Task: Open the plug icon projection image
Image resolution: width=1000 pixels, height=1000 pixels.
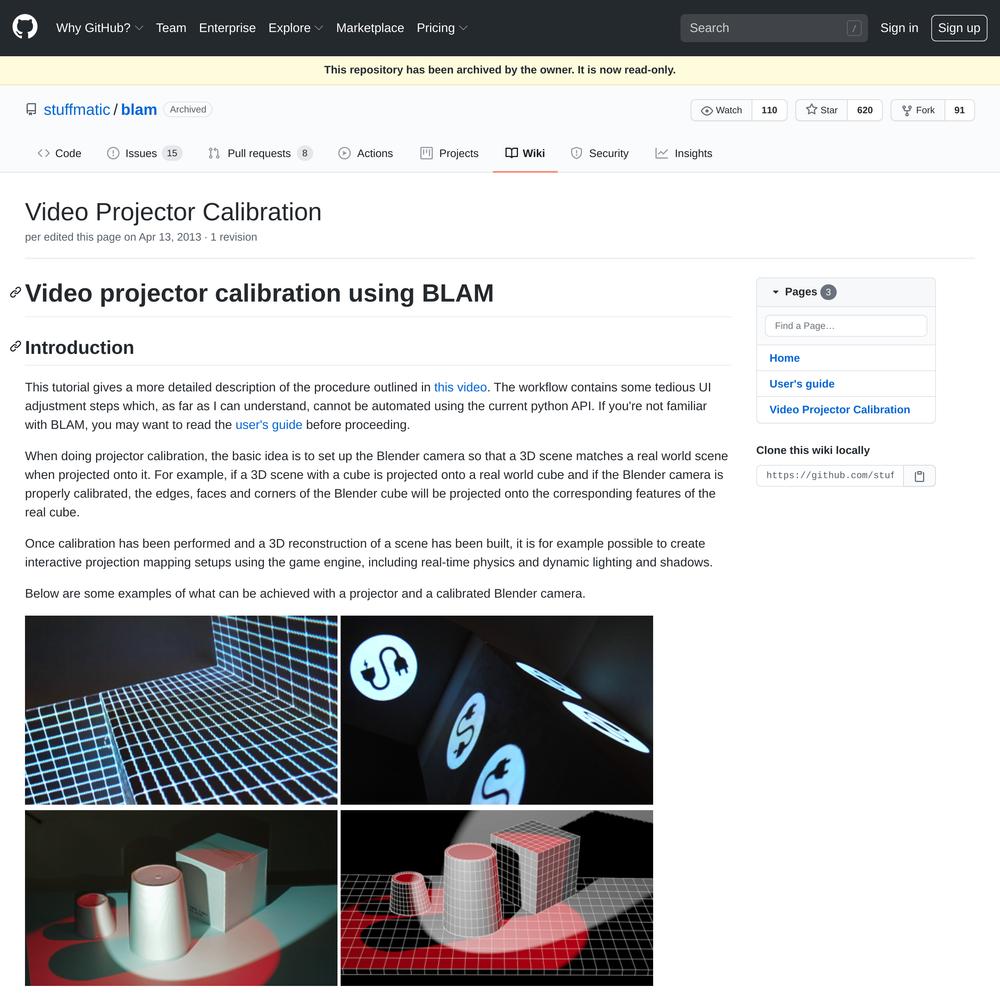Action: click(x=497, y=710)
